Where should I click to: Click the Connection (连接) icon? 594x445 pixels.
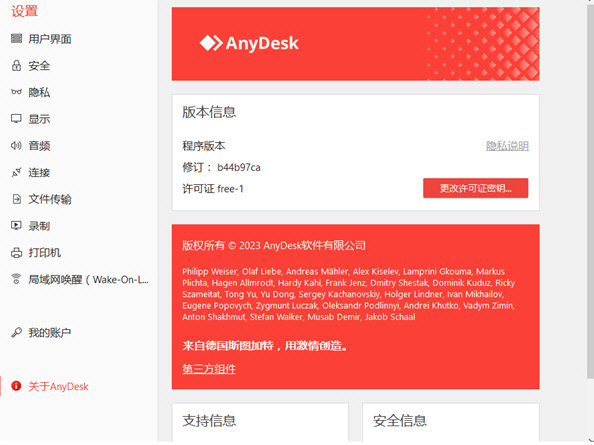click(16, 173)
